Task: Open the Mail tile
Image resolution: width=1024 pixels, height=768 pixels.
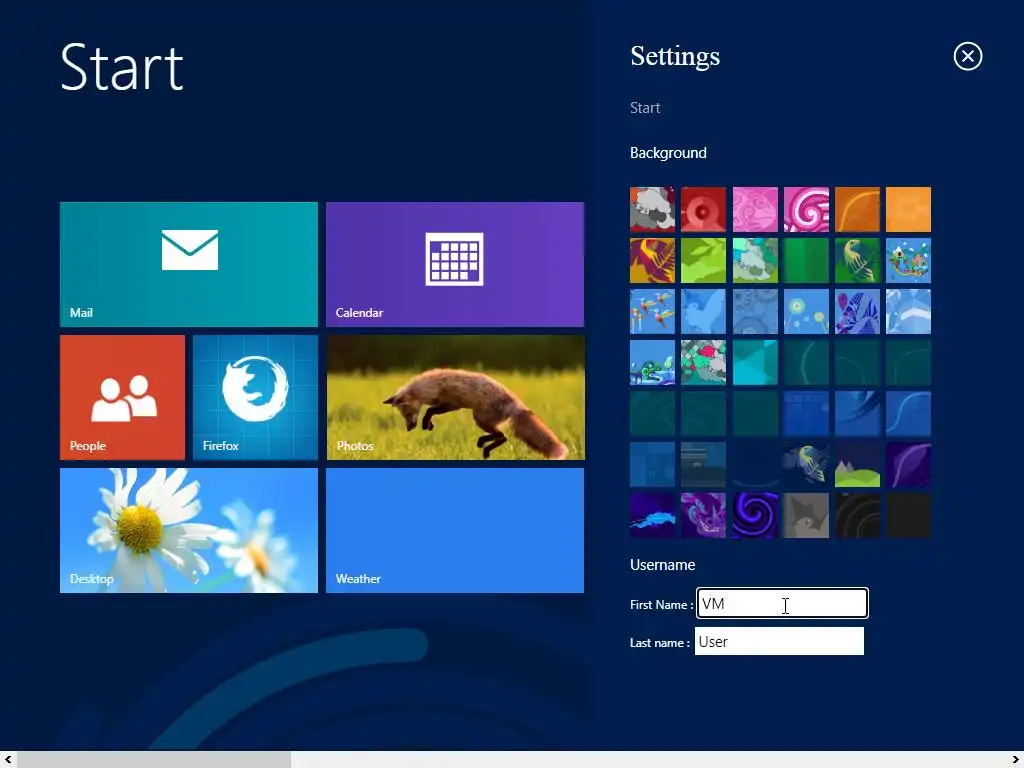Action: point(189,264)
